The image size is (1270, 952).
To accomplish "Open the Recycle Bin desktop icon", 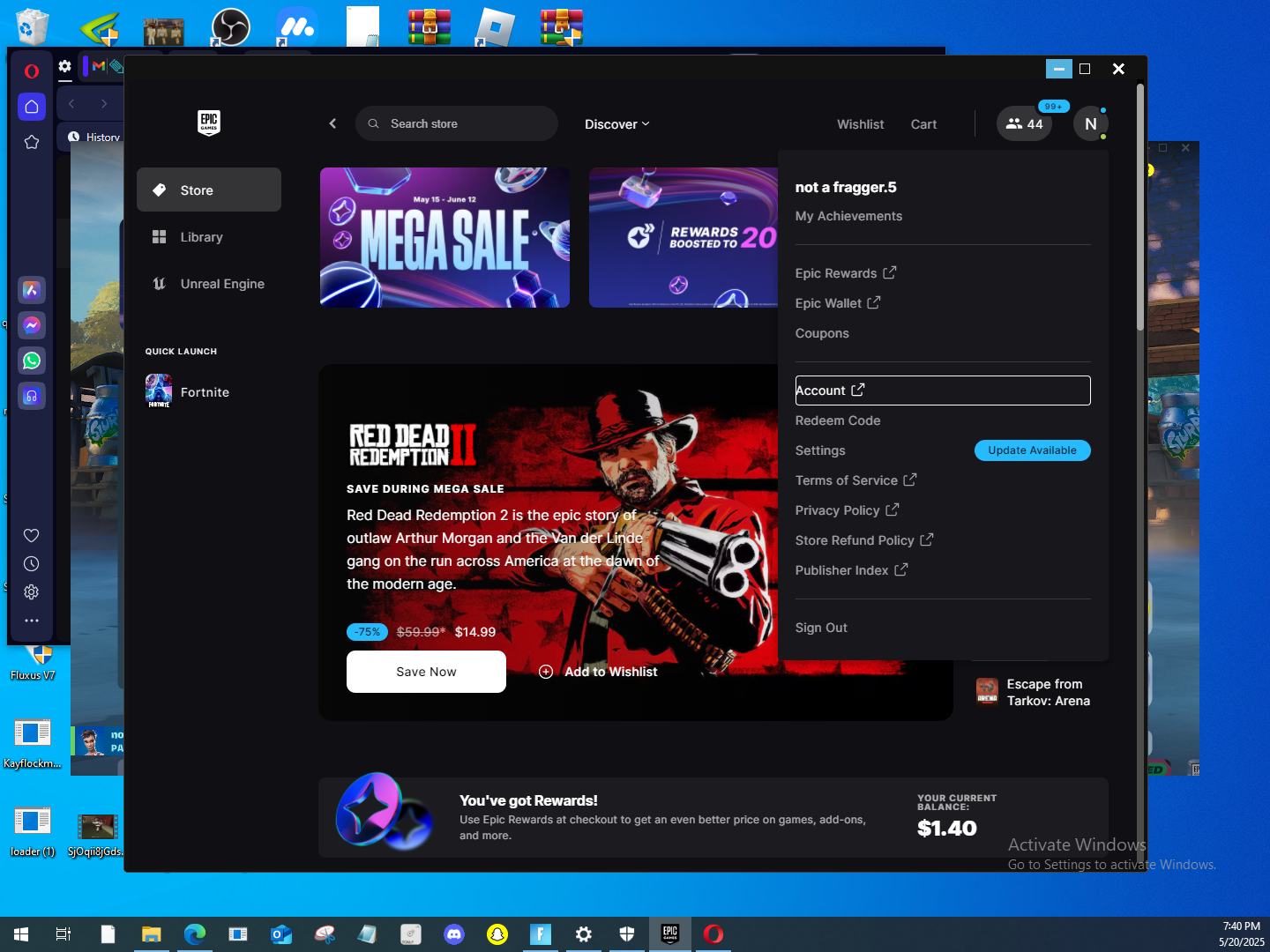I will click(x=32, y=26).
